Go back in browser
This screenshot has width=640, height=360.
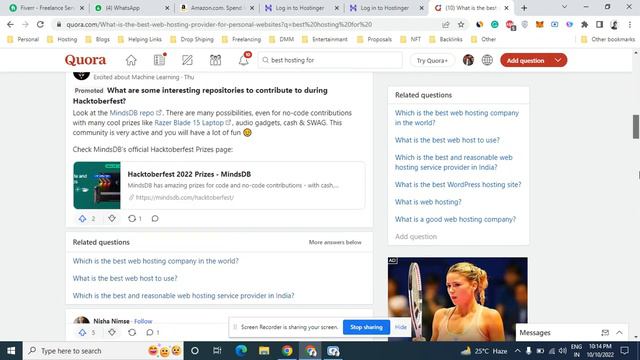point(10,24)
